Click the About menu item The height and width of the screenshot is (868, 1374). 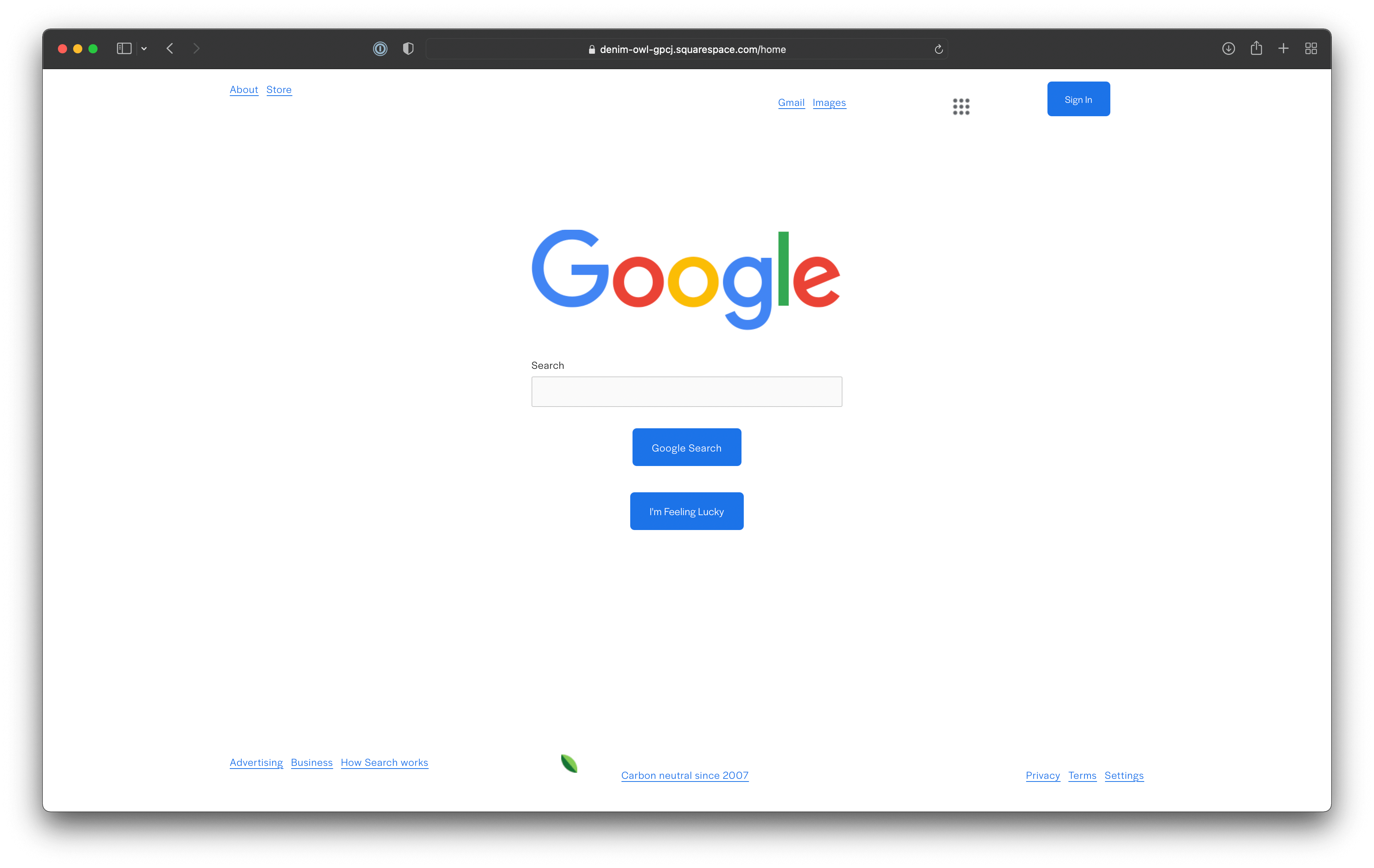pos(244,89)
